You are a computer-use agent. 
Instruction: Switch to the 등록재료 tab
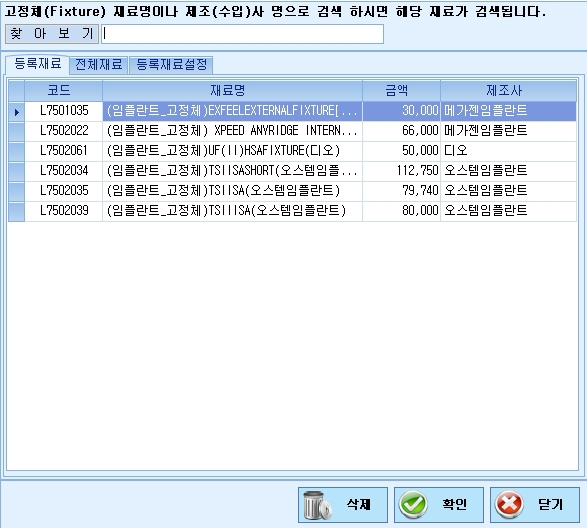(37, 64)
